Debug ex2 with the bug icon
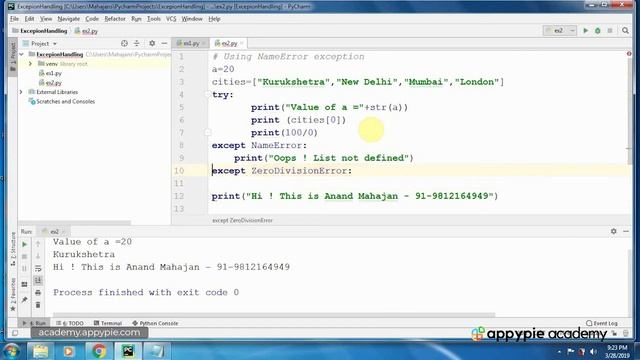 [598, 31]
